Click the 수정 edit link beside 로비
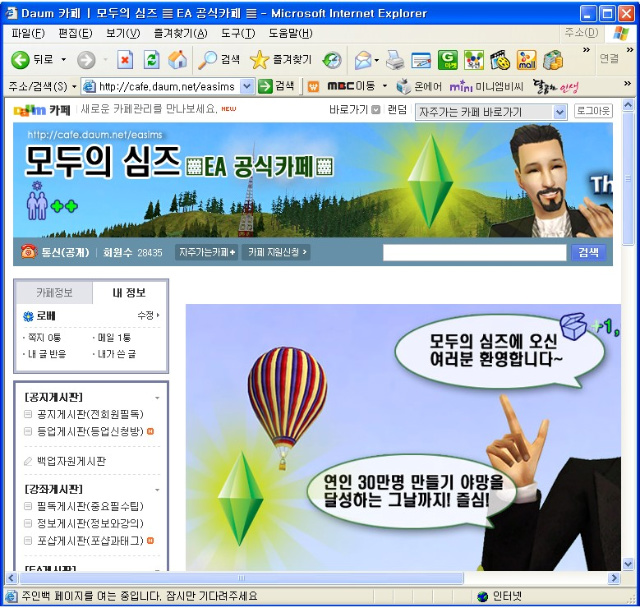Image resolution: width=640 pixels, height=608 pixels. point(148,315)
